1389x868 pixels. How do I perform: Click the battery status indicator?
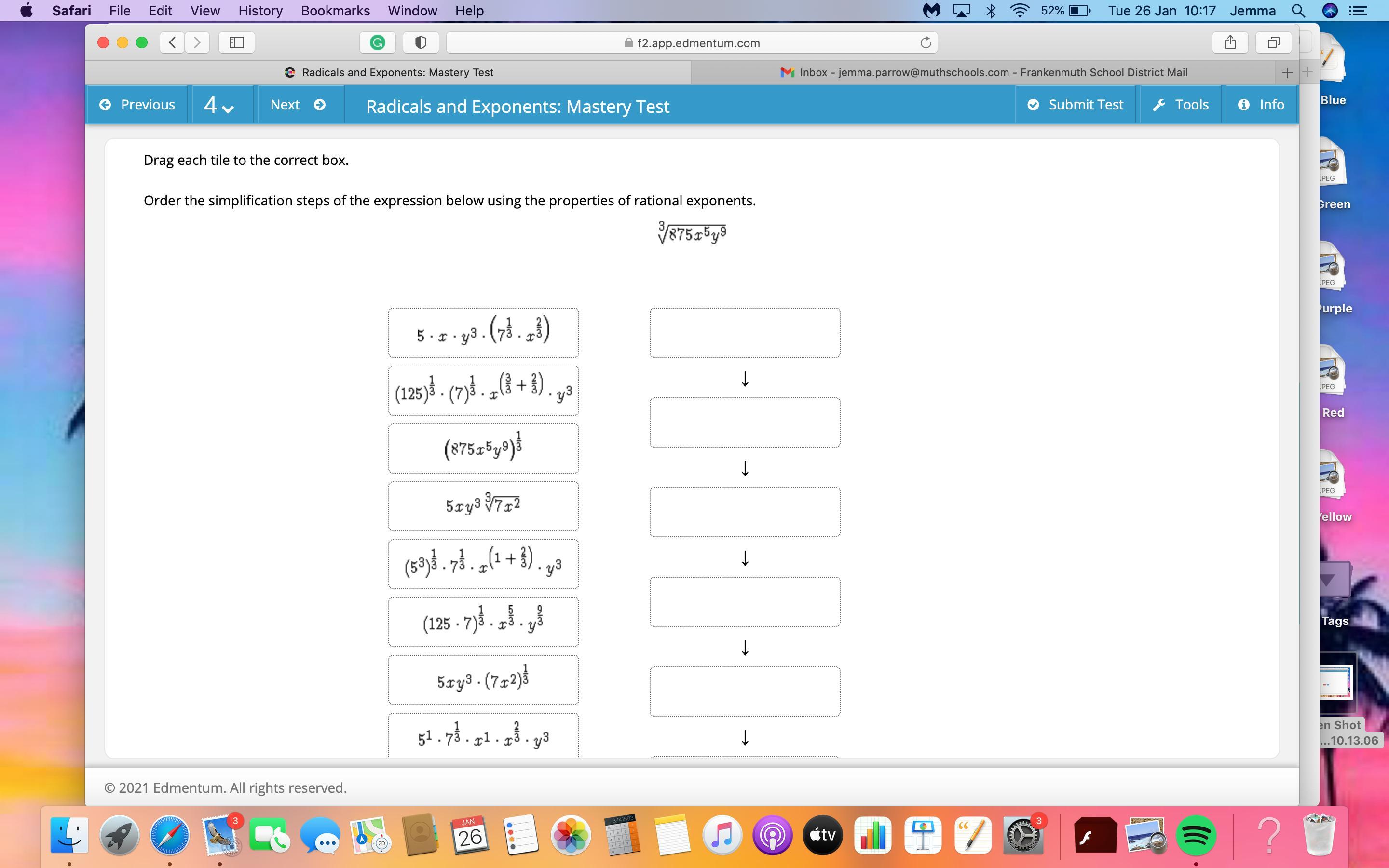(x=1079, y=10)
